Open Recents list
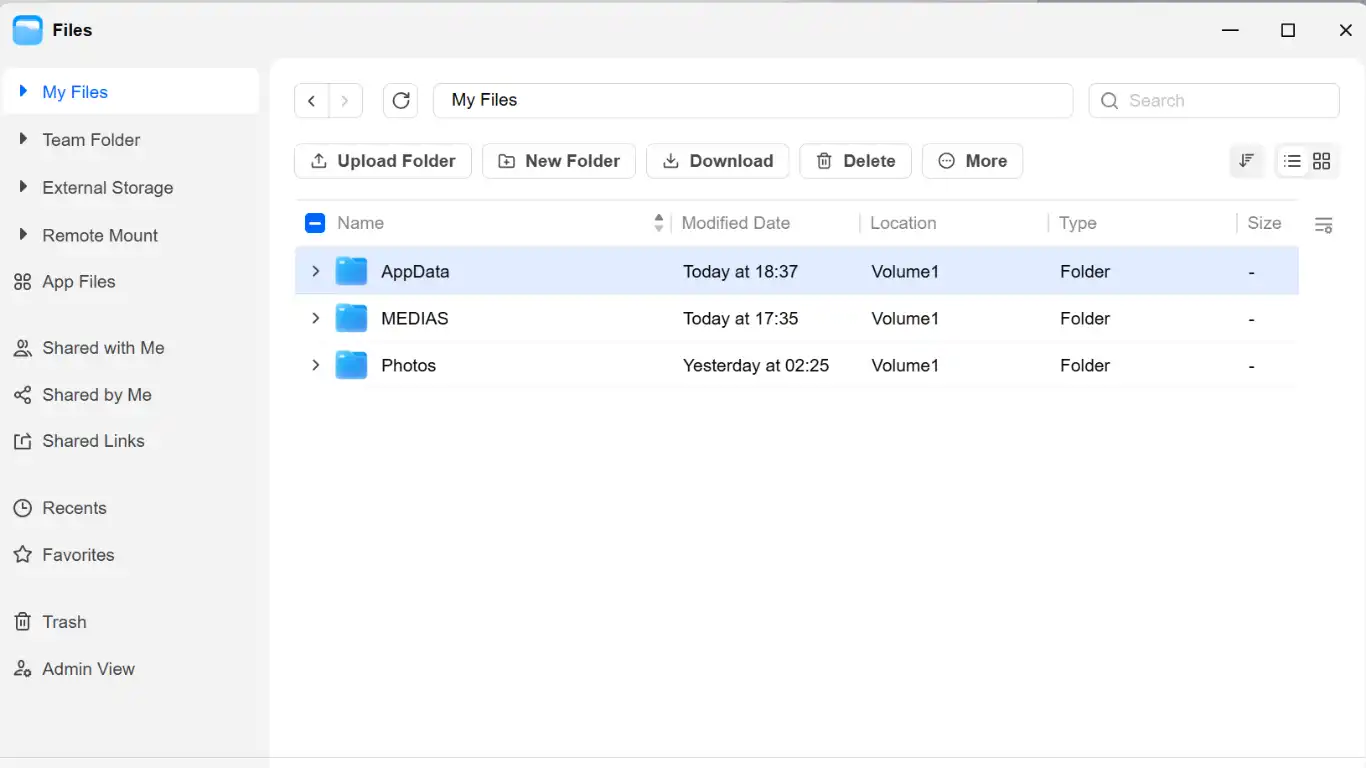This screenshot has width=1366, height=768. click(60, 508)
